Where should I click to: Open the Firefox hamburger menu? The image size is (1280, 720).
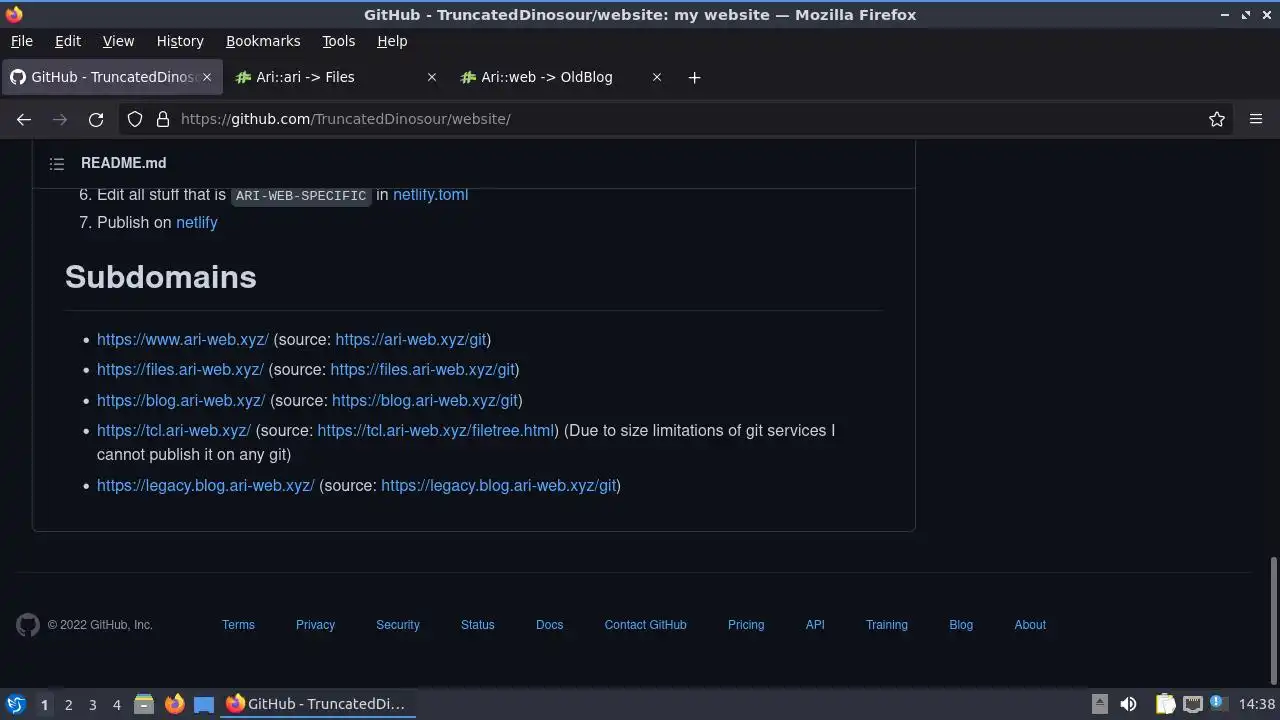(x=1256, y=119)
